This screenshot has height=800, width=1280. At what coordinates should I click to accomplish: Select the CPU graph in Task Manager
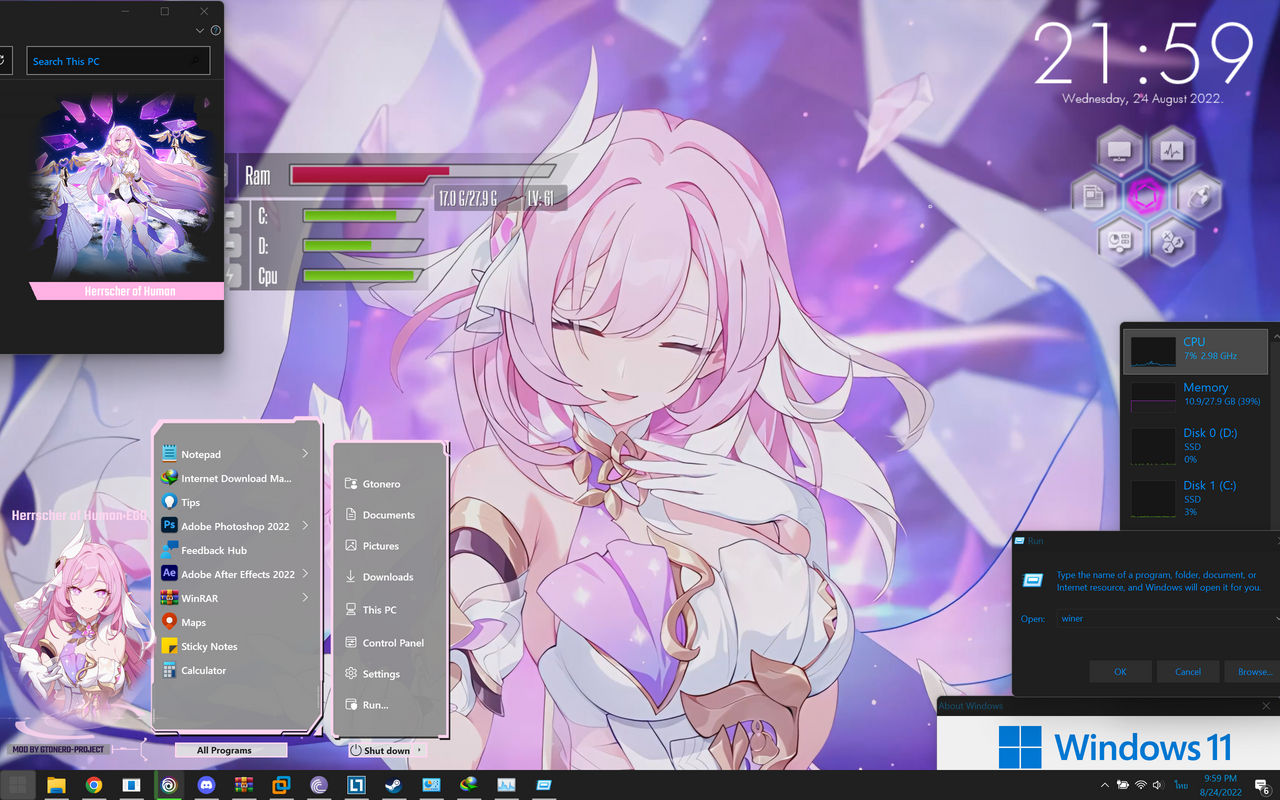coord(1196,351)
